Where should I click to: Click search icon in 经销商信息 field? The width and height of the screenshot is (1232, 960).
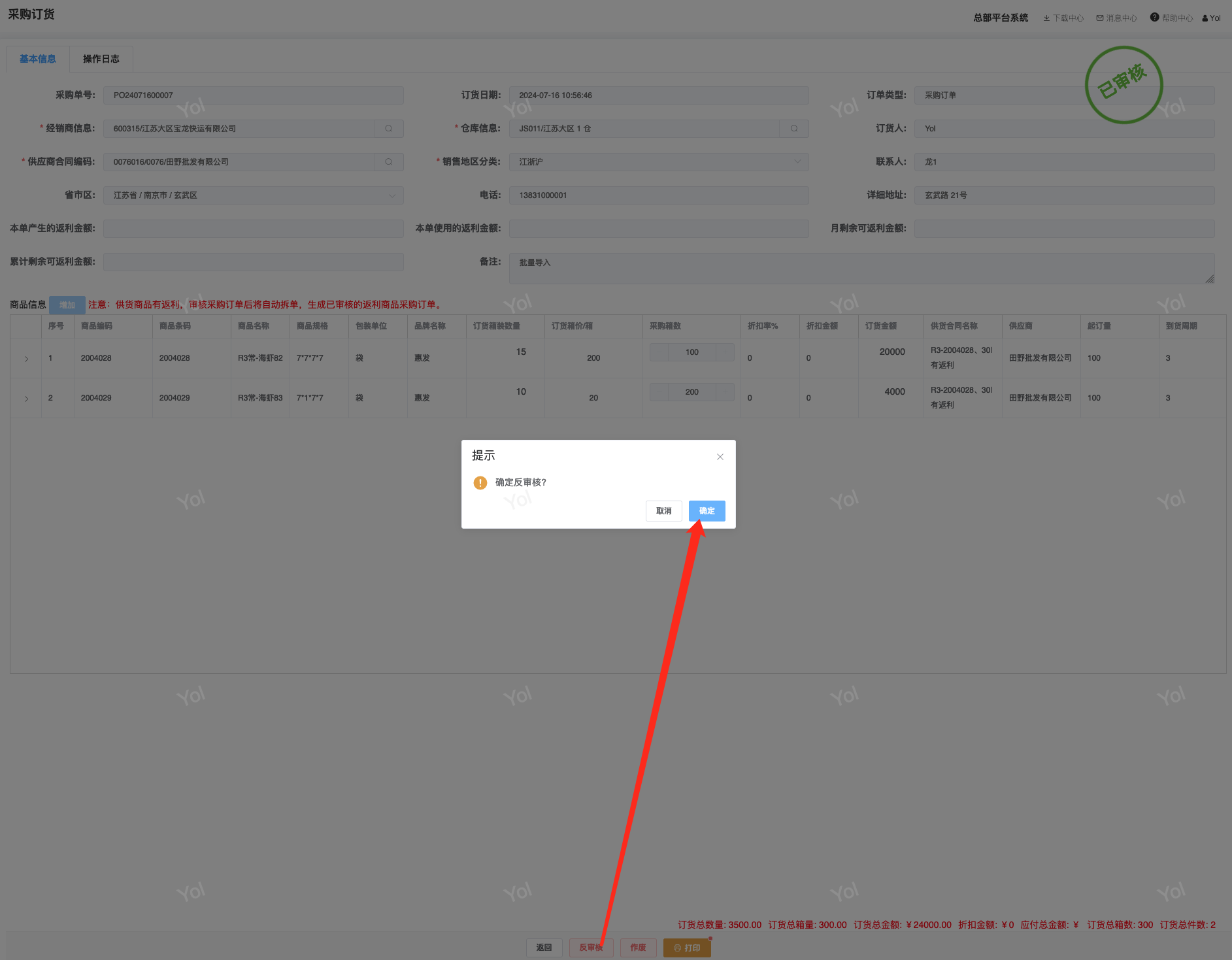click(x=389, y=129)
